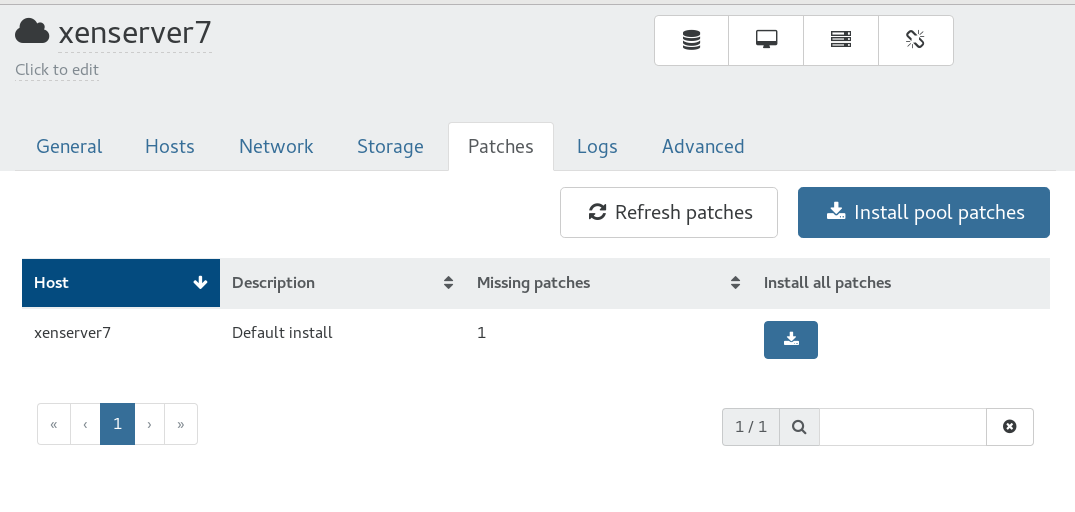The width and height of the screenshot is (1075, 512).
Task: Clear the filter with the X icon
Action: [1009, 426]
